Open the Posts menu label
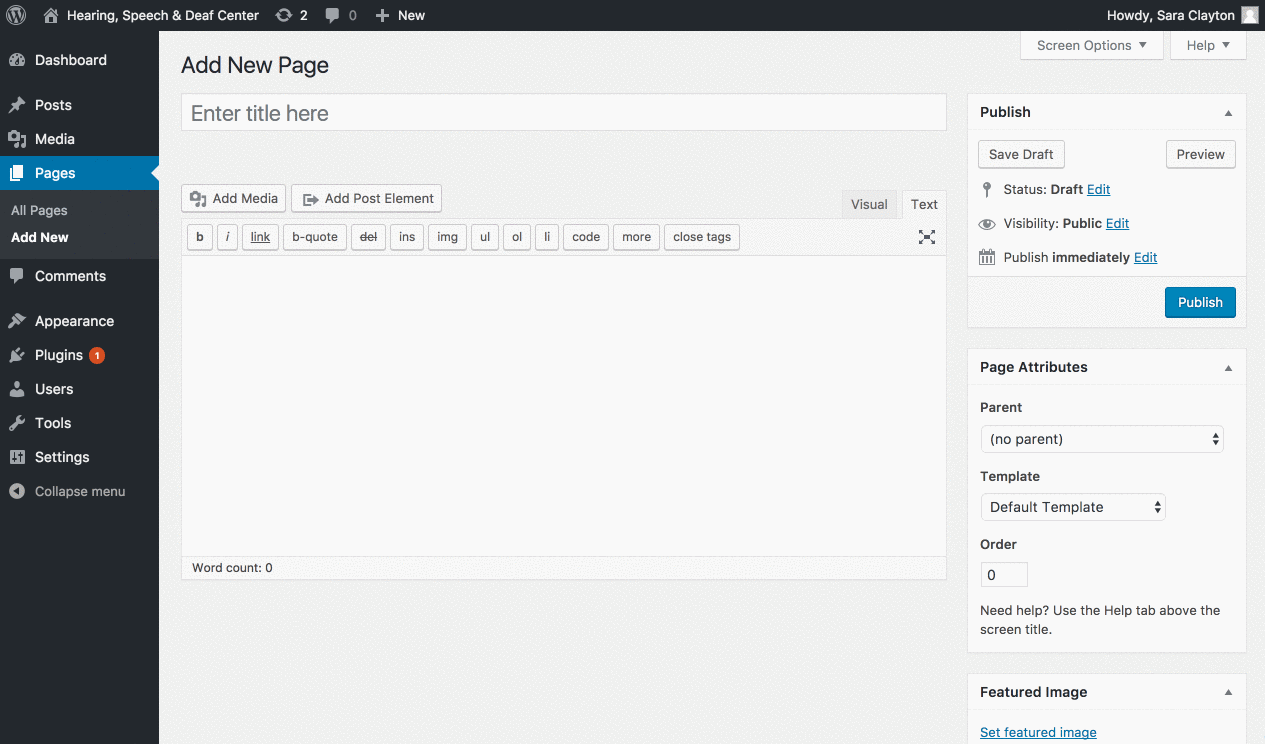Screen dimensions: 1265x744 (x=53, y=105)
